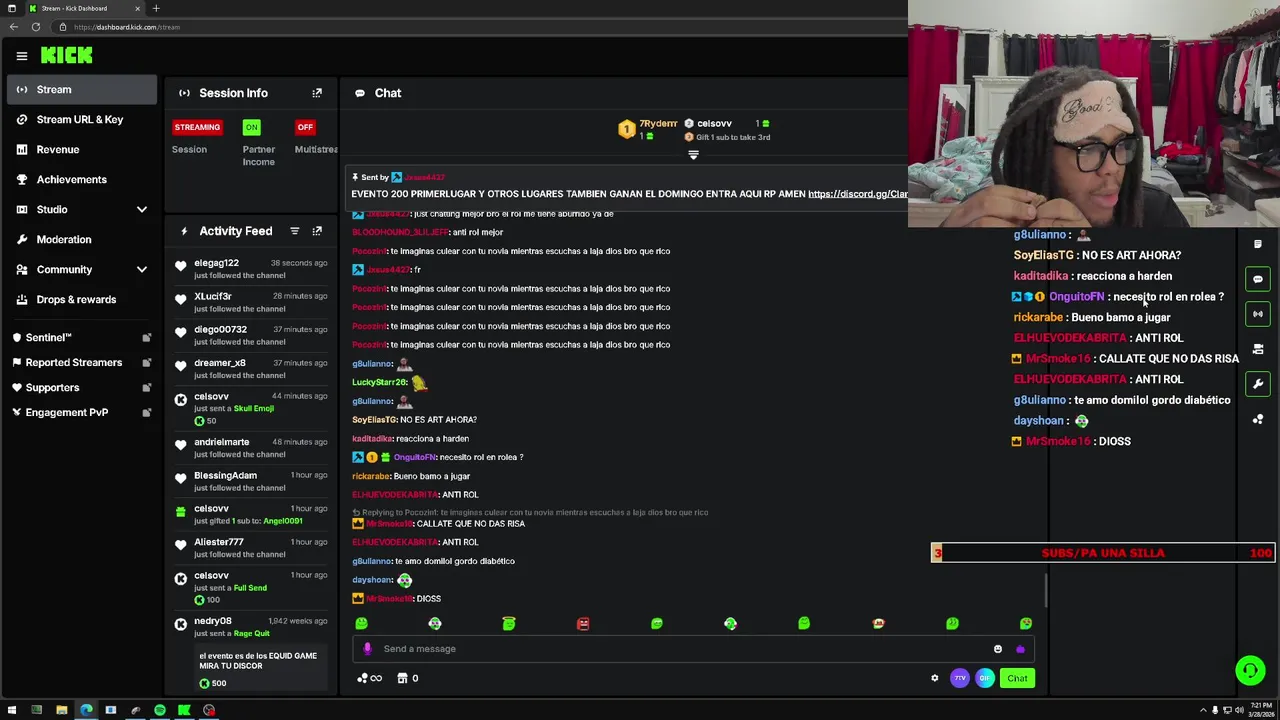
Task: Open Reported Streamers link
Action: pyautogui.click(x=82, y=362)
